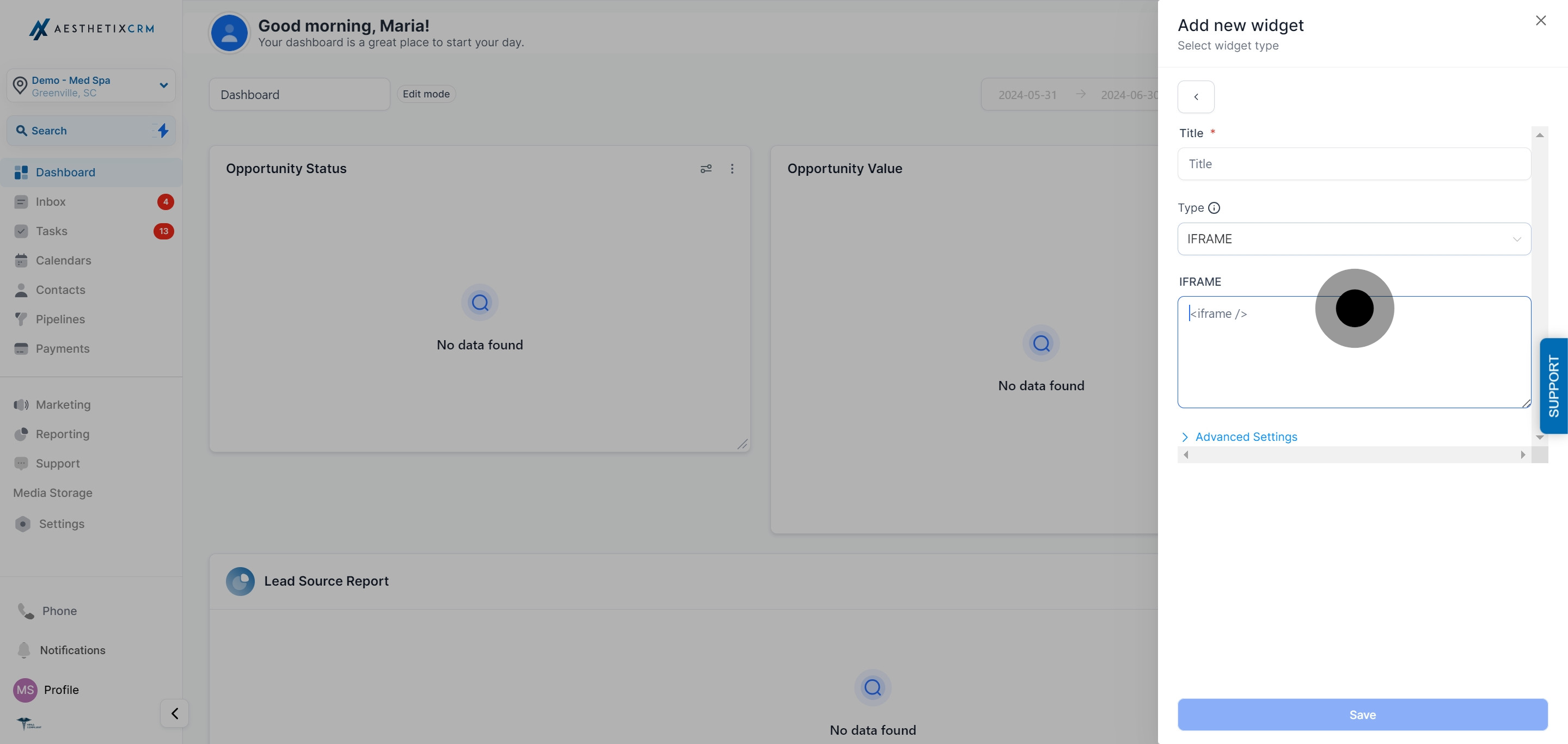Image resolution: width=1568 pixels, height=744 pixels.
Task: Click the Search box in sidebar
Action: (91, 131)
